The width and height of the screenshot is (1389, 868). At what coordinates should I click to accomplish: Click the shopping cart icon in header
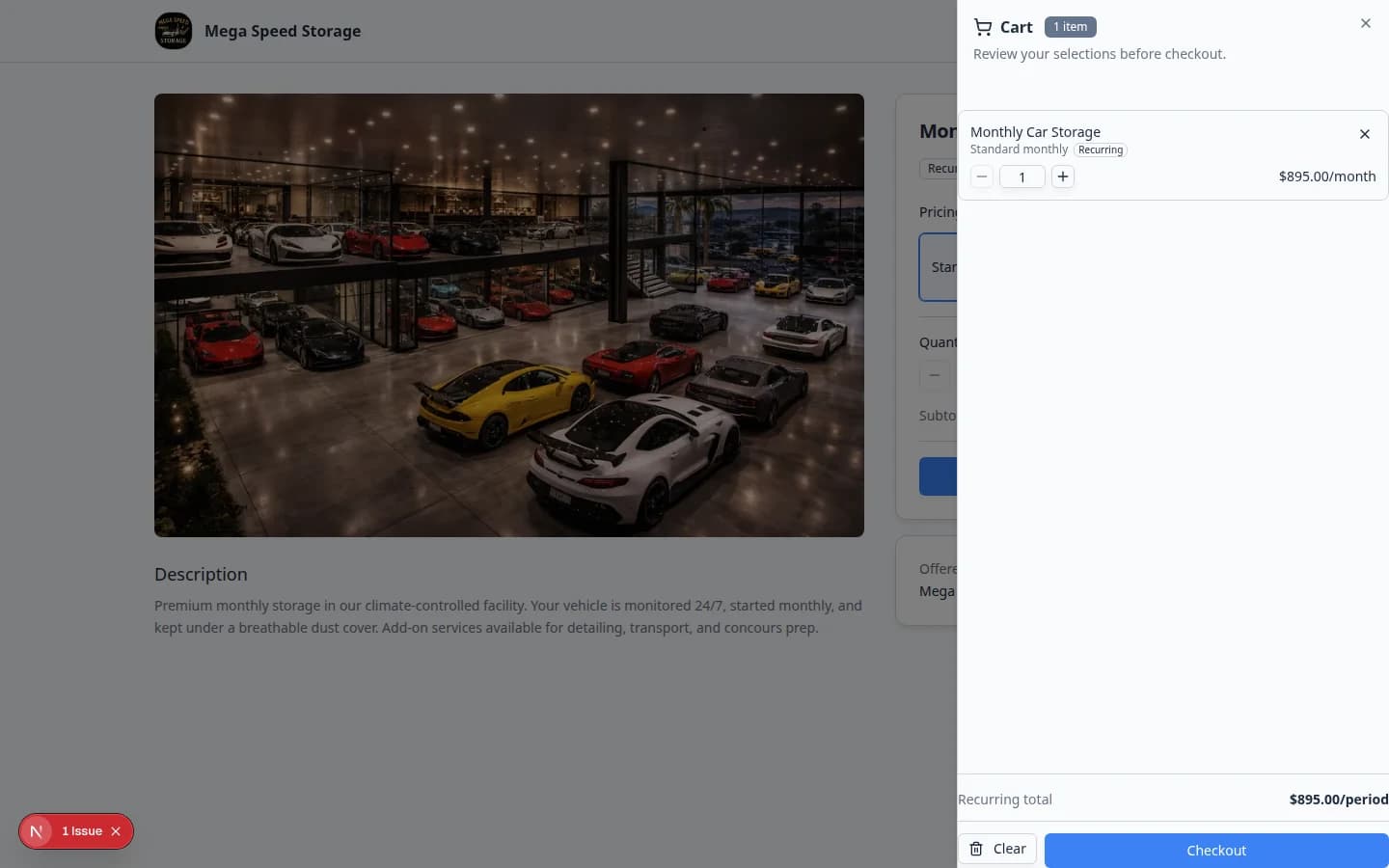click(x=983, y=27)
